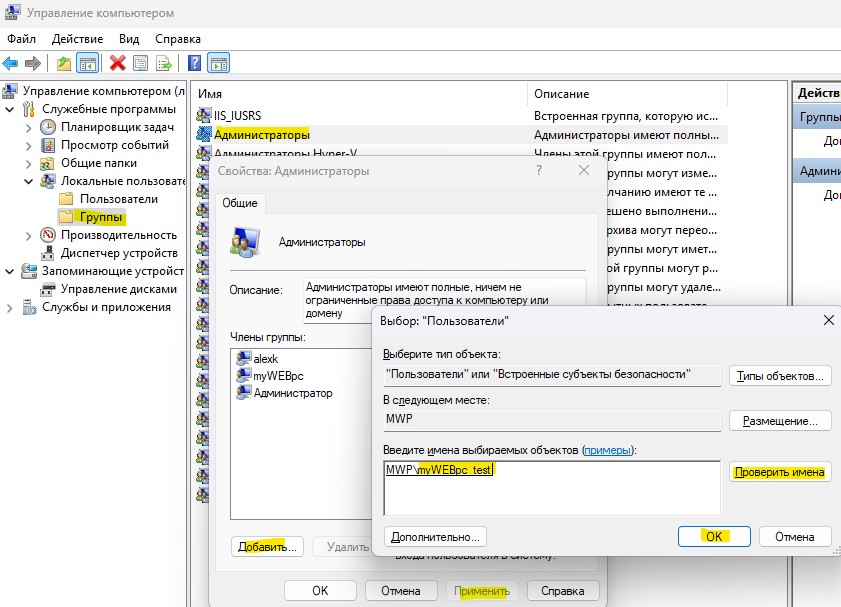This screenshot has height=607, width=841.
Task: Click the object names input field
Action: click(552, 488)
